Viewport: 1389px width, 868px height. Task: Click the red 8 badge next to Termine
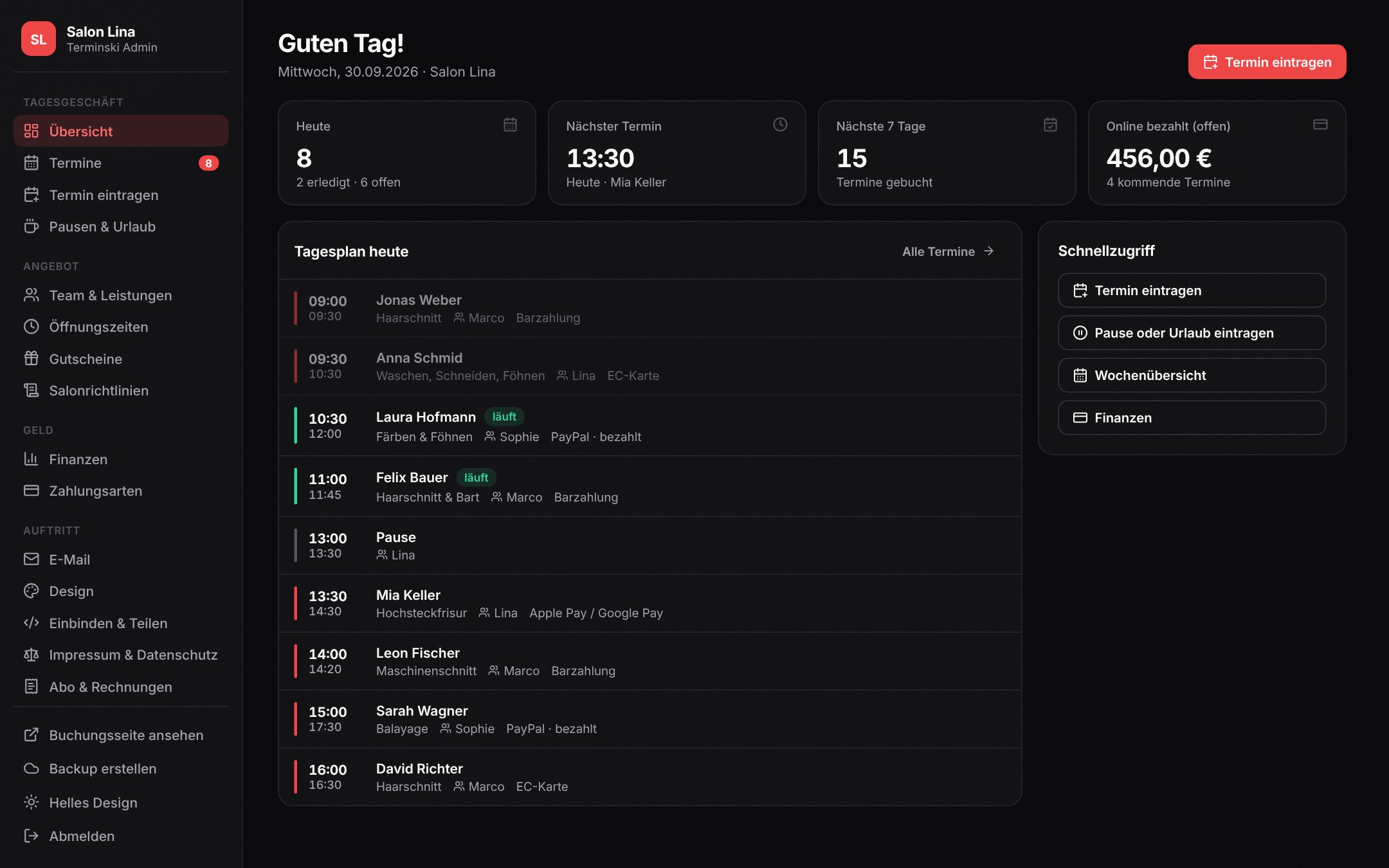(208, 163)
